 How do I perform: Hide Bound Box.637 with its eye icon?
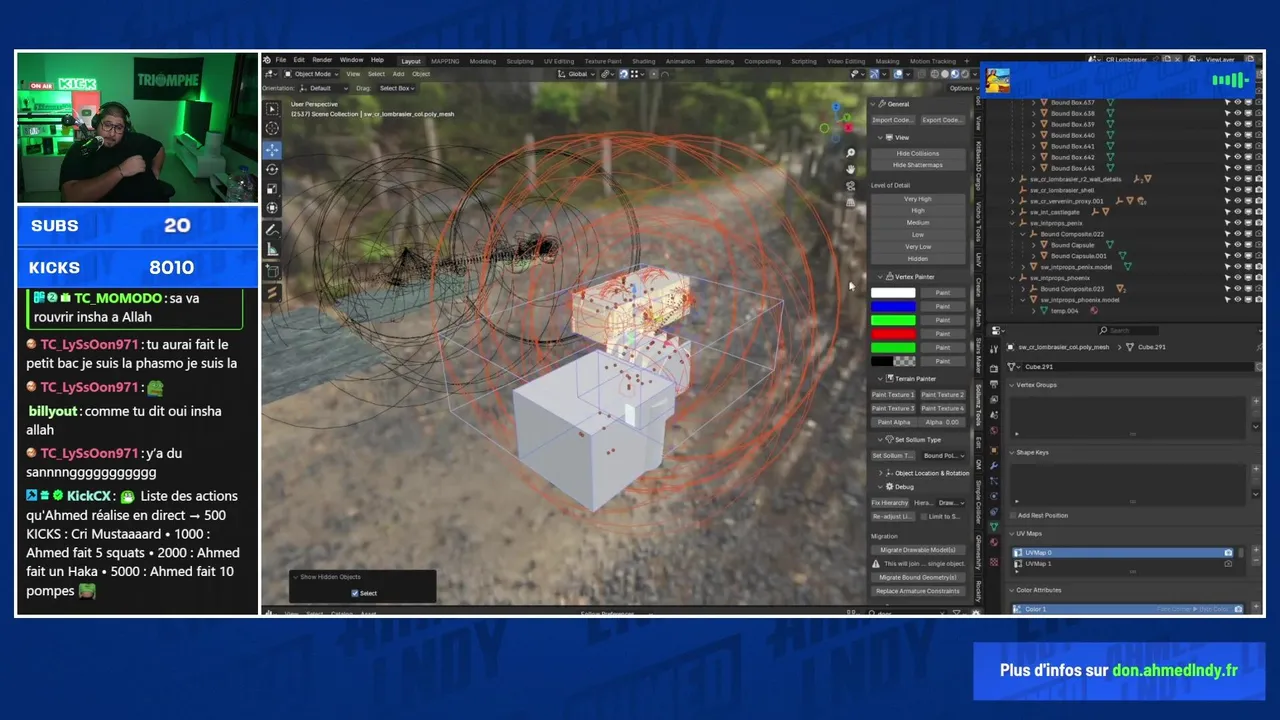1237,102
